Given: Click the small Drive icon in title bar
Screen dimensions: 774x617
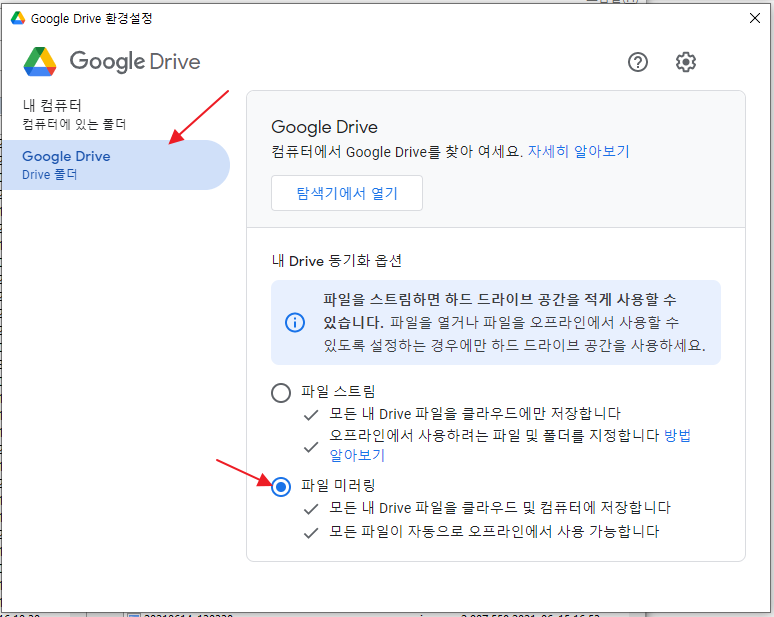Looking at the screenshot, I should (x=17, y=18).
